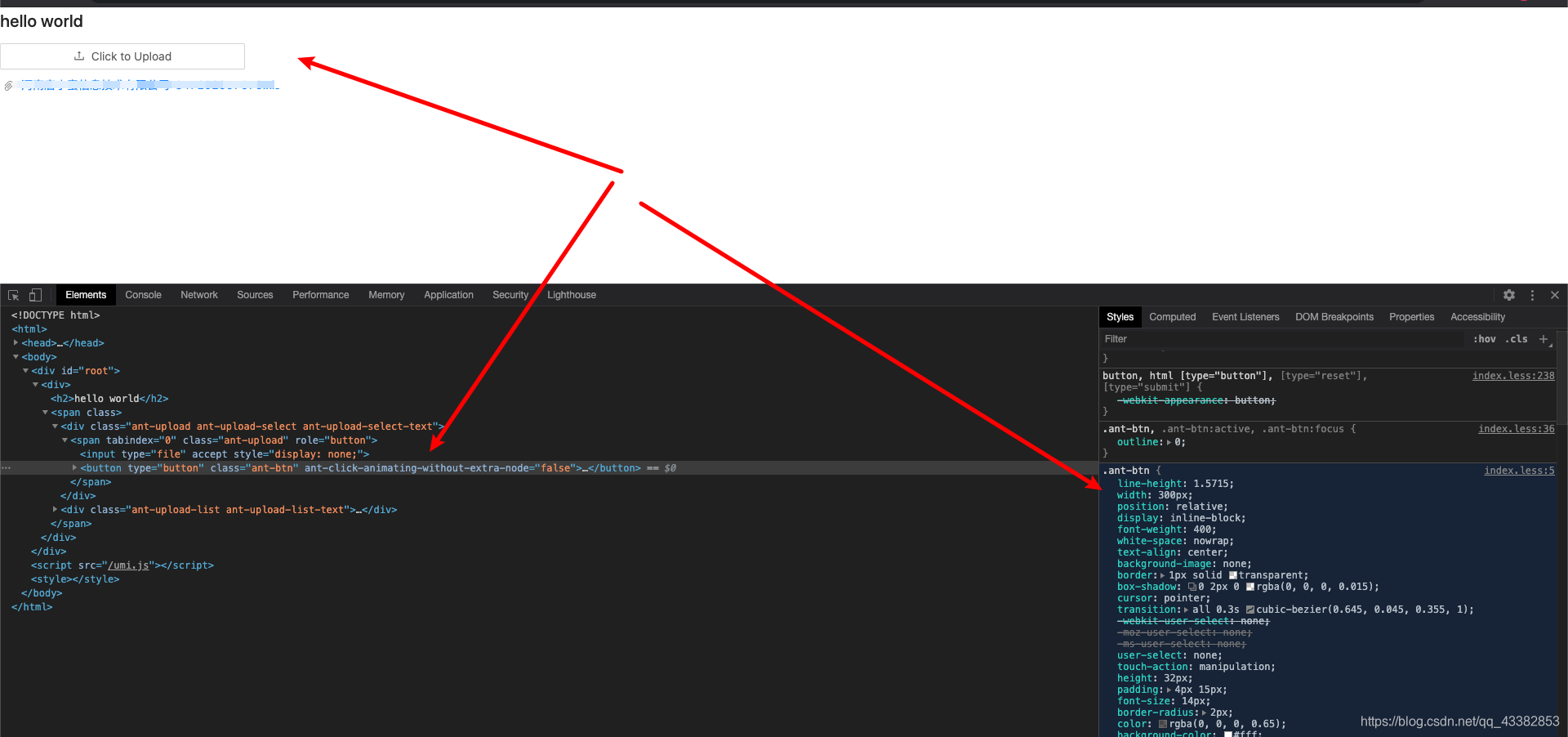This screenshot has height=737, width=1568.
Task: Click the three dots beside the selected button node
Action: click(x=6, y=468)
